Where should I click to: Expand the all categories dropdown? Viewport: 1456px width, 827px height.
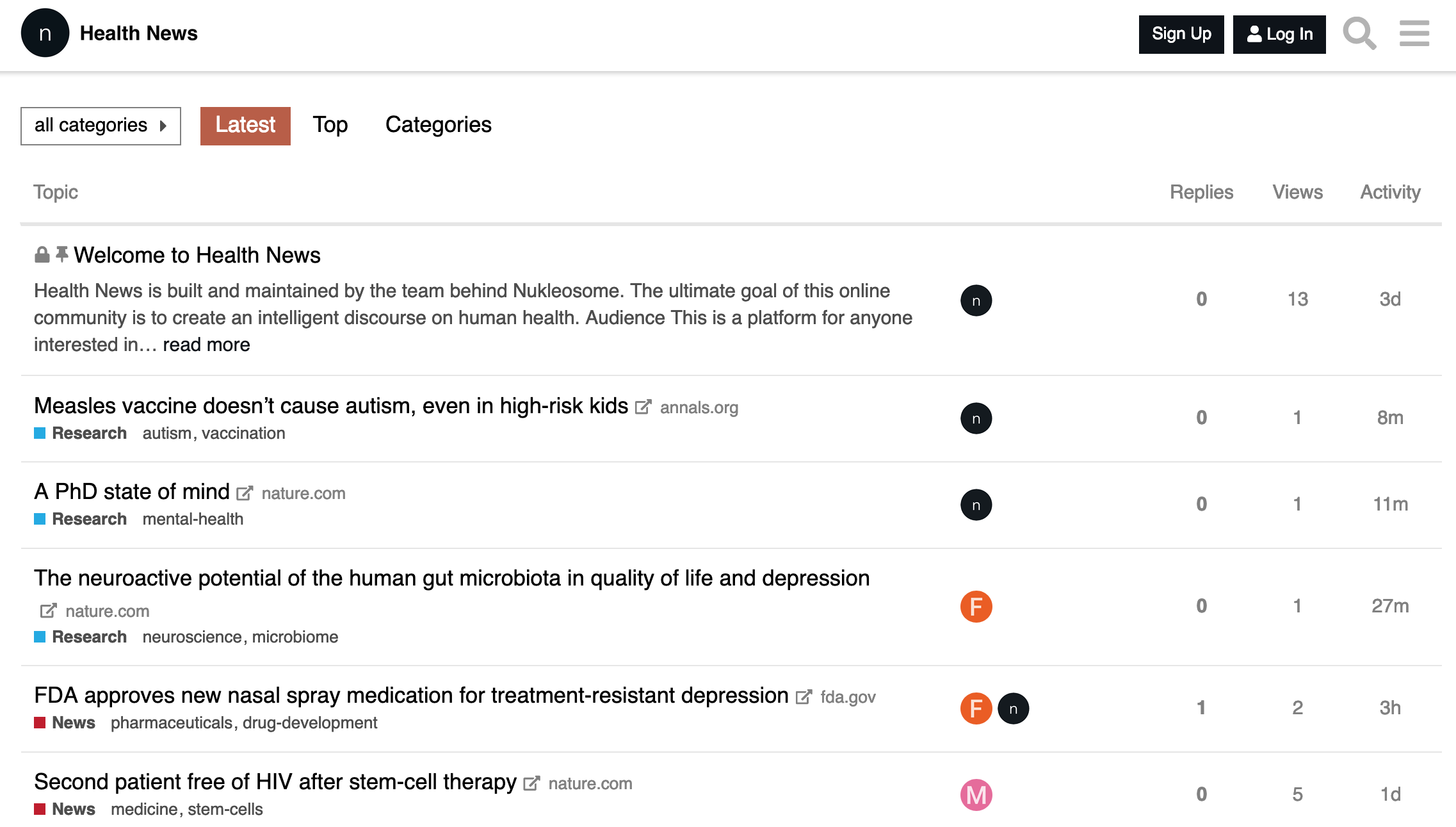(101, 126)
